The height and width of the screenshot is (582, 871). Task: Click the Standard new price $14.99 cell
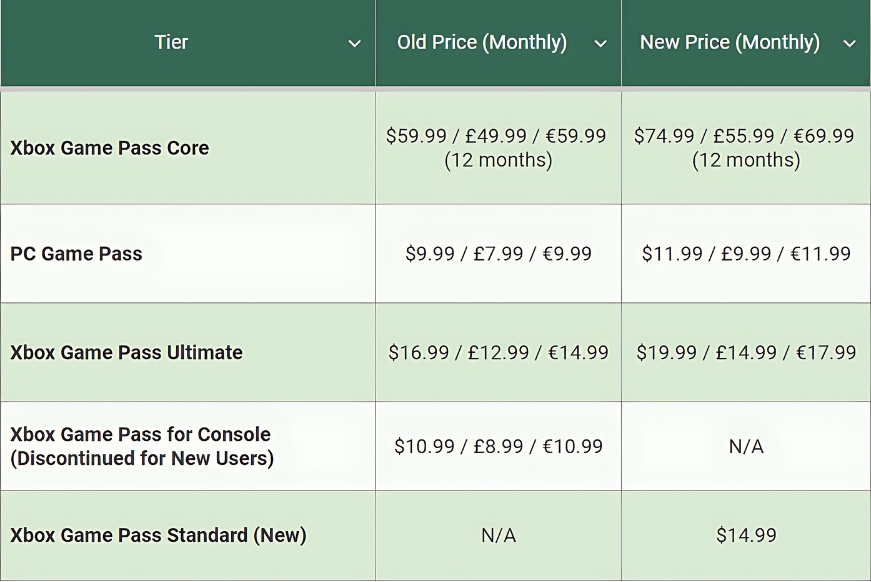point(746,535)
